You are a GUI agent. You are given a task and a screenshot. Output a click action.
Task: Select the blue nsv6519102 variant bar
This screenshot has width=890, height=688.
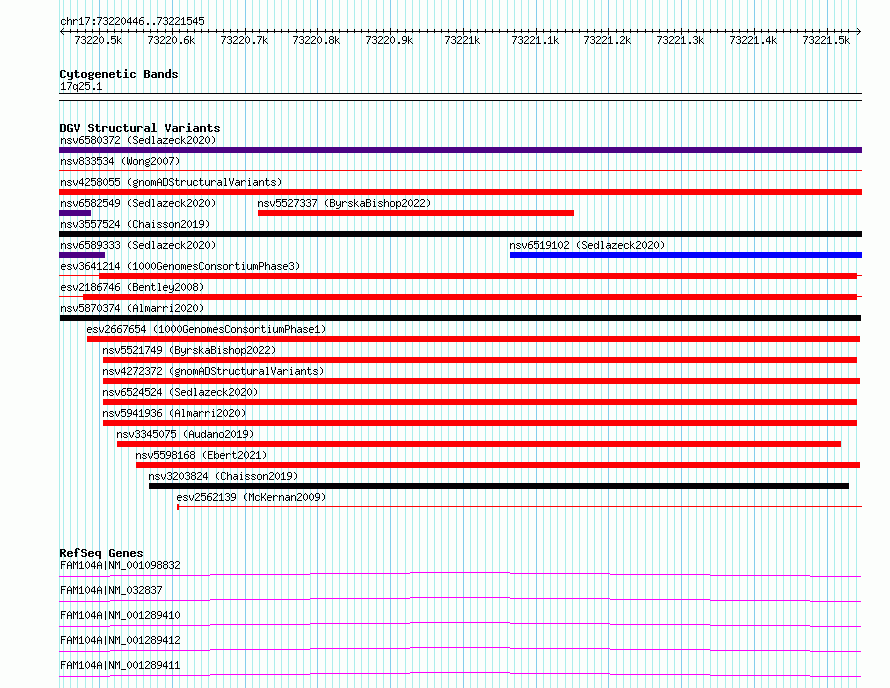[x=686, y=255]
